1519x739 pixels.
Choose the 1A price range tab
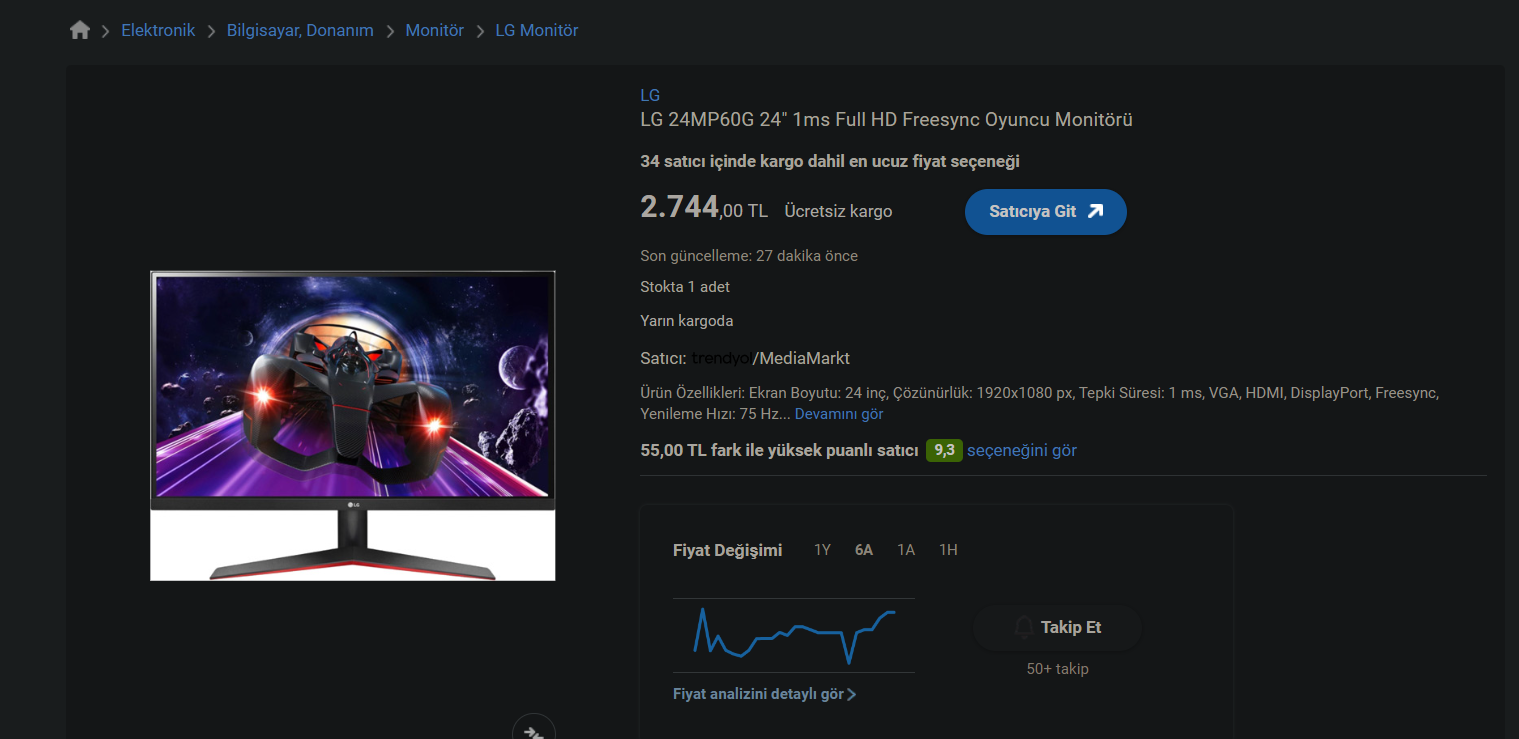(906, 550)
